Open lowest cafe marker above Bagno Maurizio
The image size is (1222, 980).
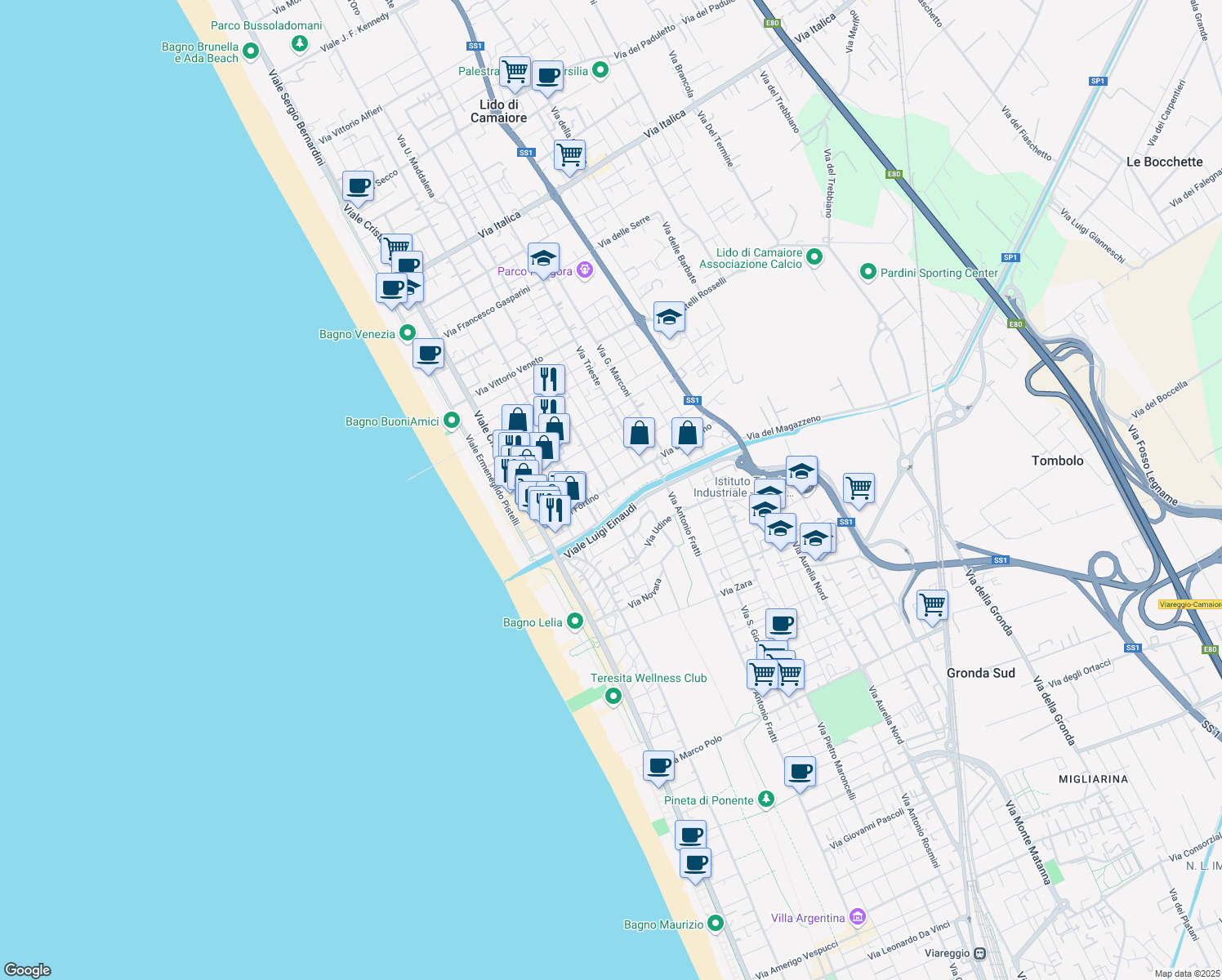click(696, 863)
